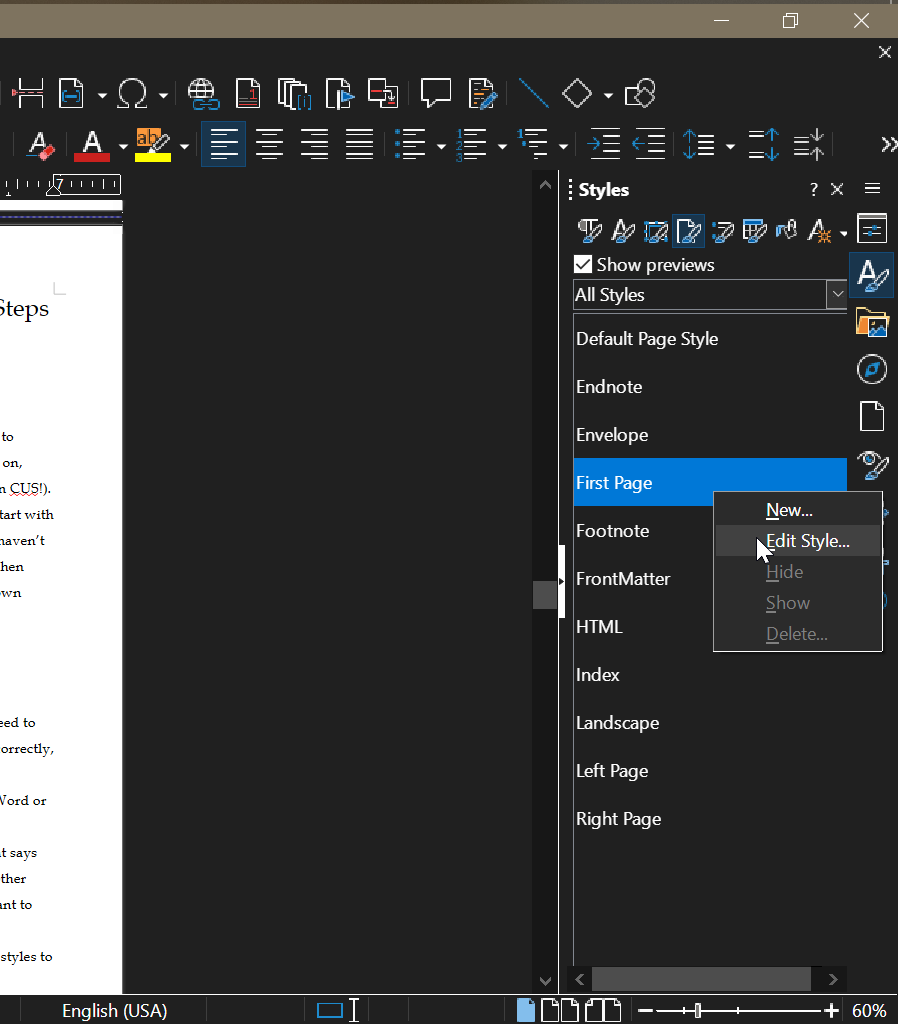
Task: Clear direct formatting
Action: coord(40,144)
